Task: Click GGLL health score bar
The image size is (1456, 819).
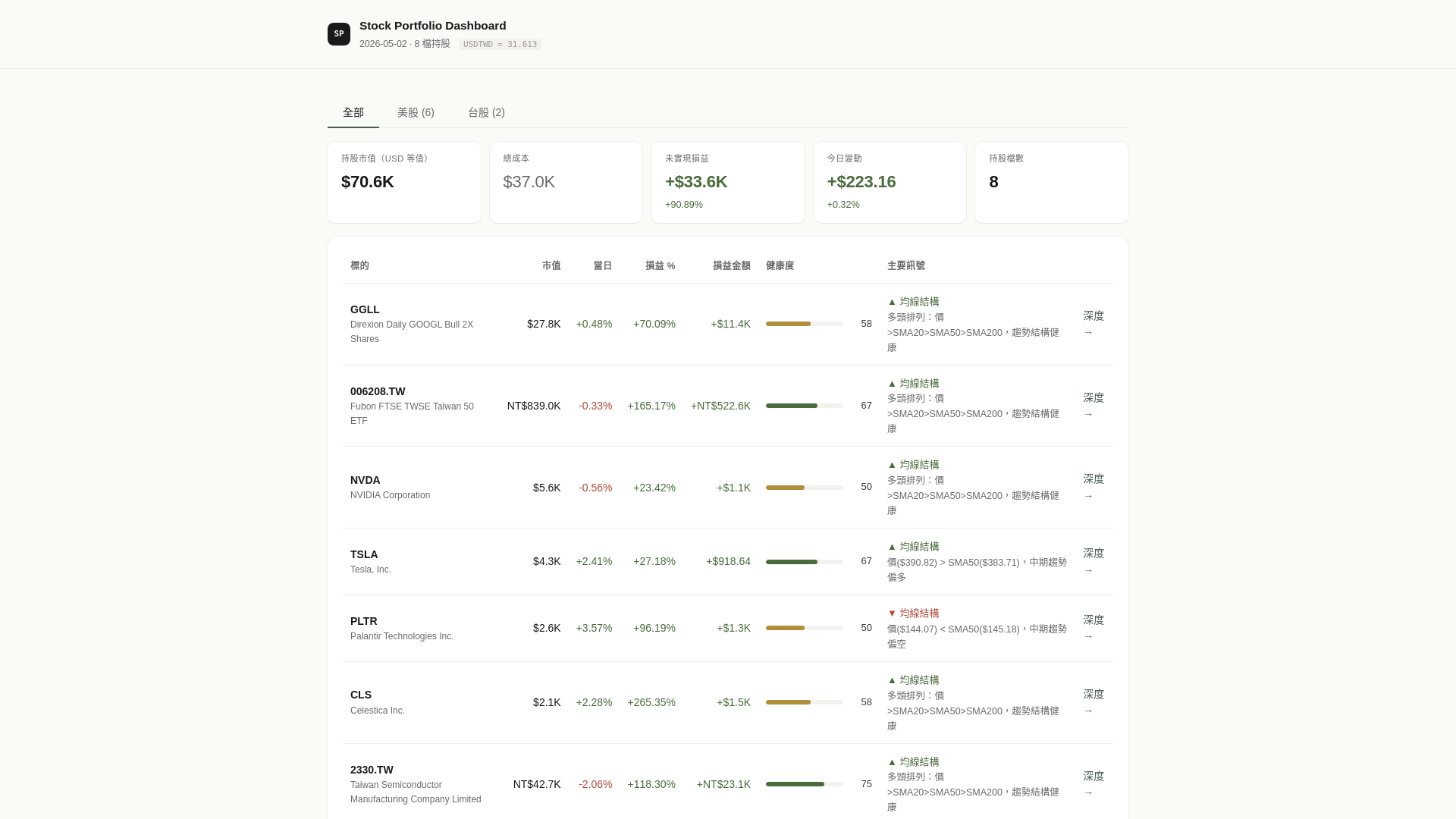Action: [804, 324]
